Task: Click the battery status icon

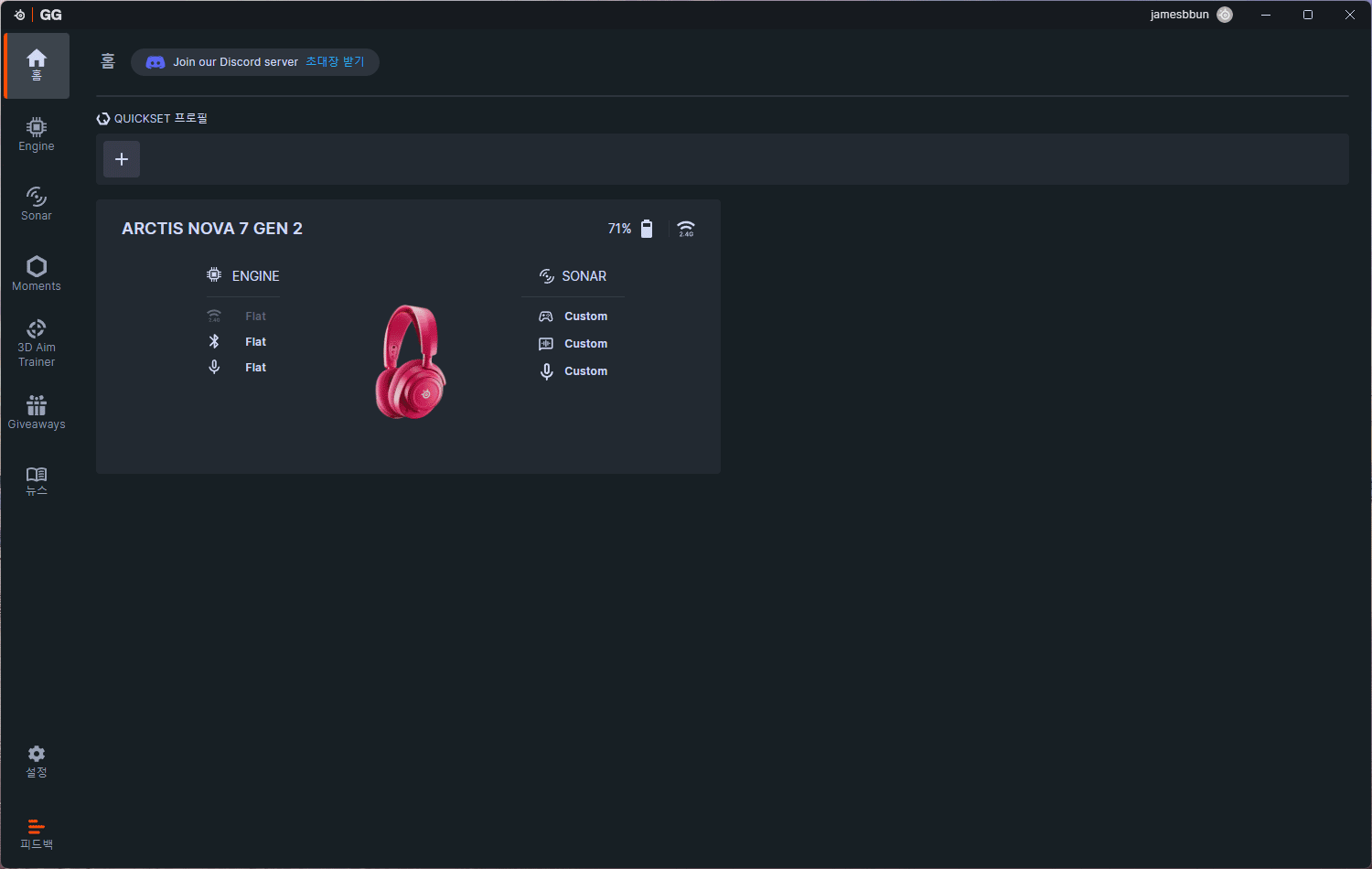Action: point(647,229)
